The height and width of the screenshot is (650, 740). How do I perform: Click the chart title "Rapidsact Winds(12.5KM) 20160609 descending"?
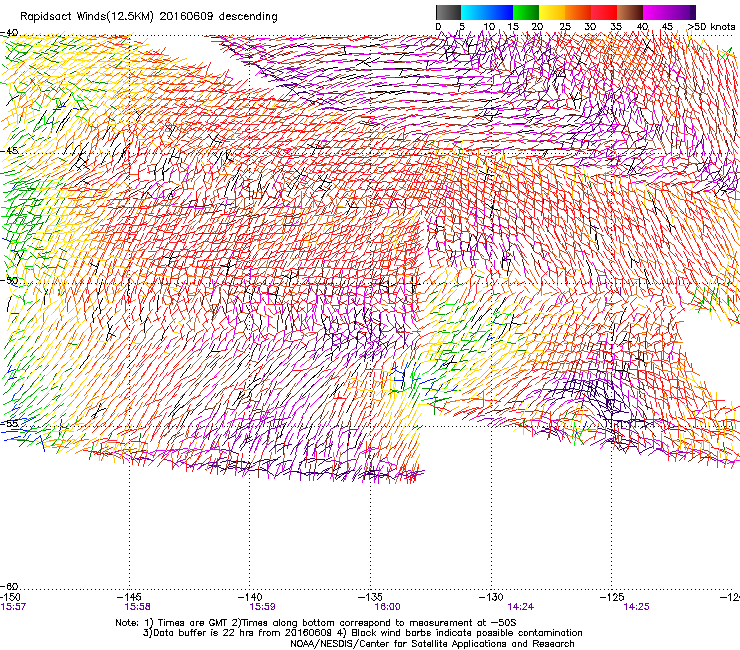point(149,17)
